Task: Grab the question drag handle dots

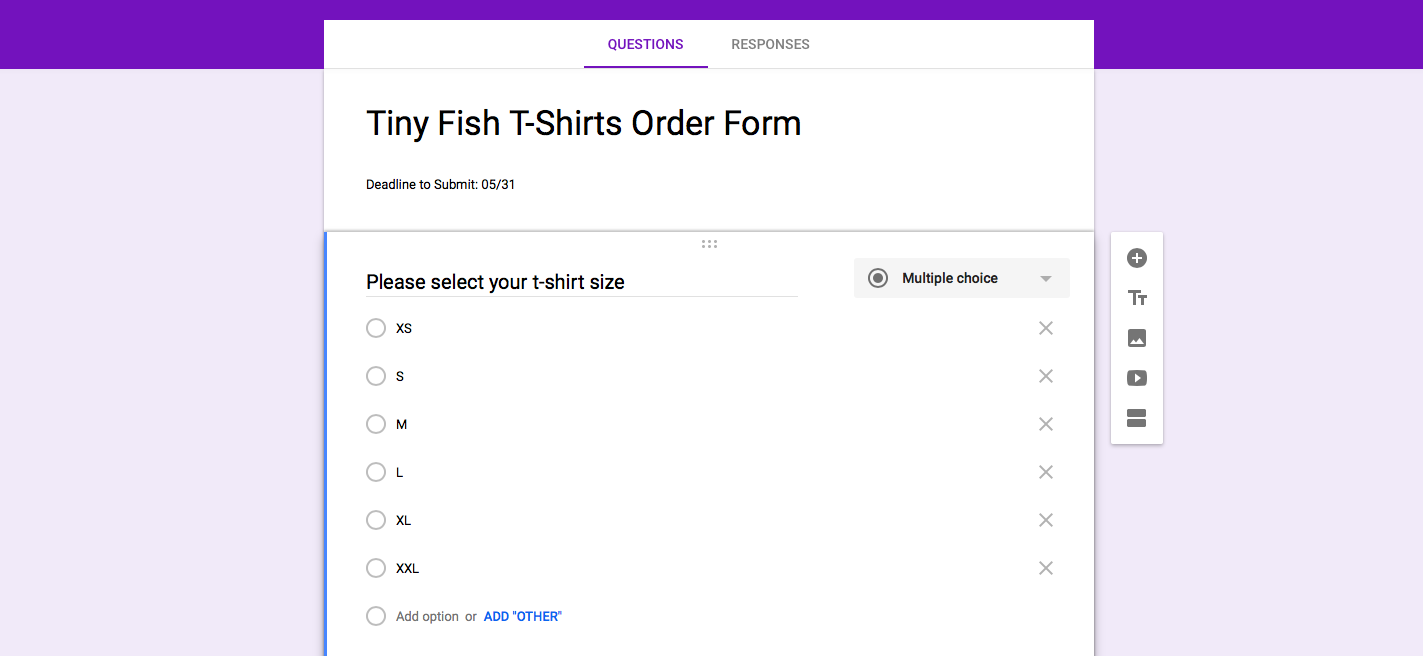Action: [x=709, y=244]
